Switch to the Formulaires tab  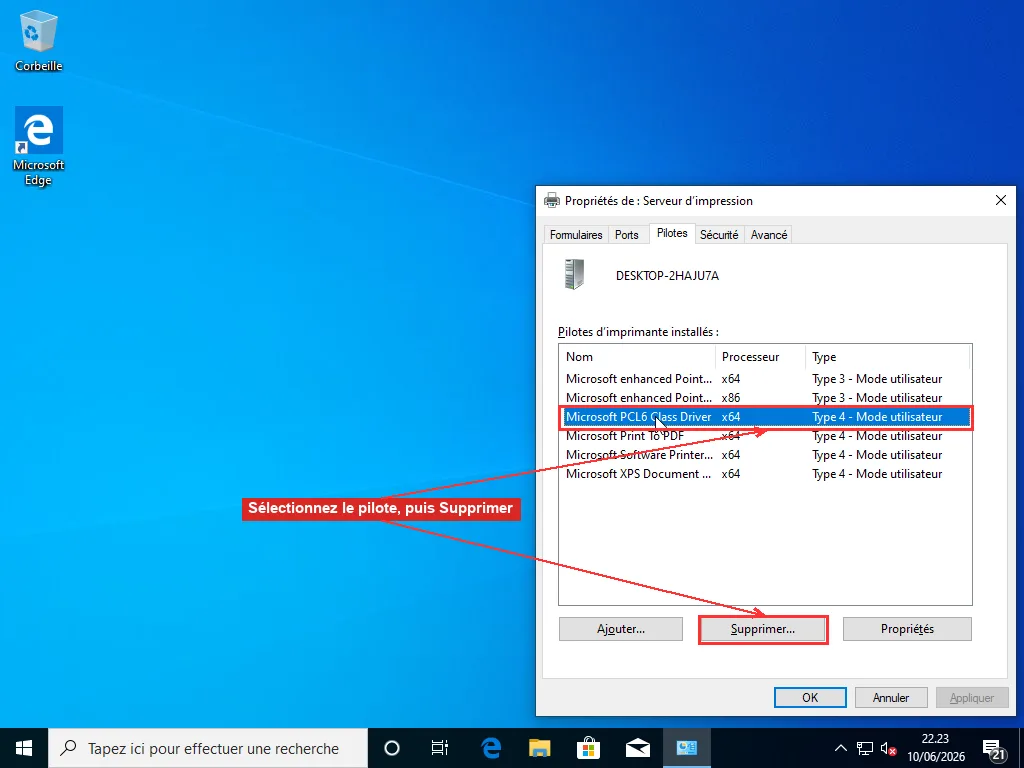click(x=576, y=234)
